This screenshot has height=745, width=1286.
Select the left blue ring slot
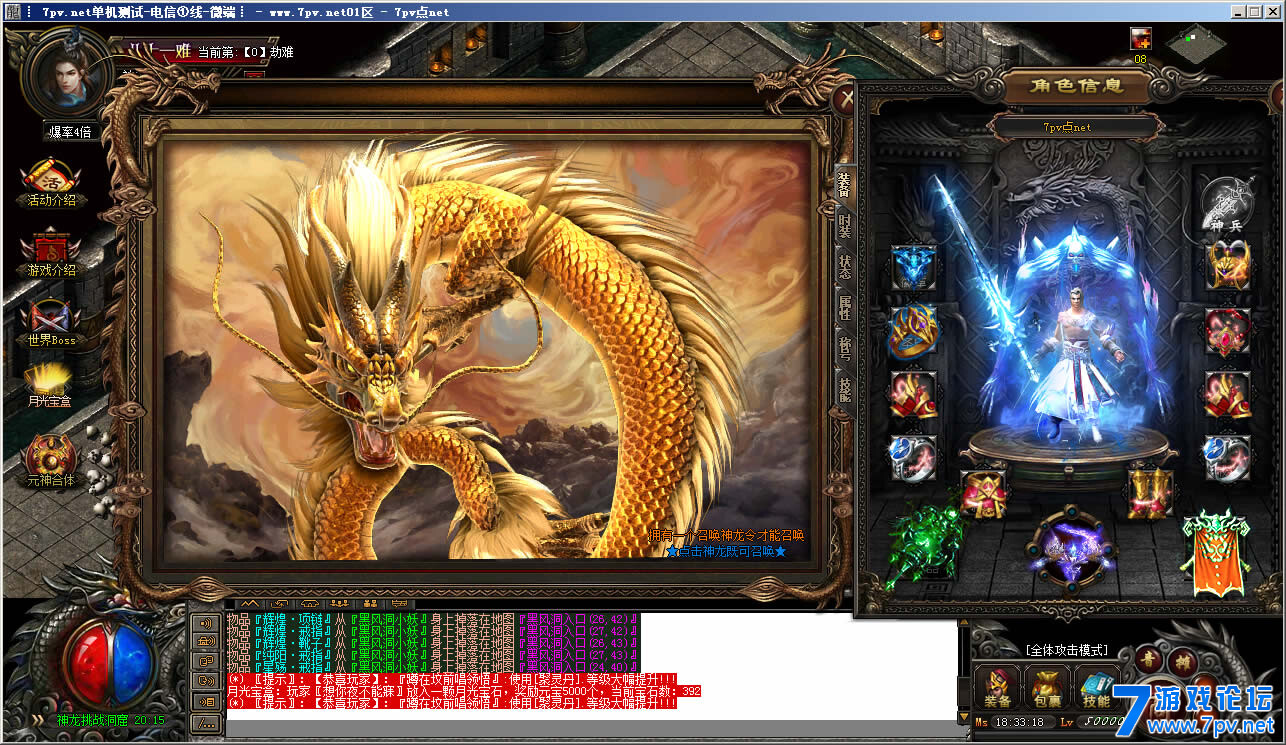(914, 458)
